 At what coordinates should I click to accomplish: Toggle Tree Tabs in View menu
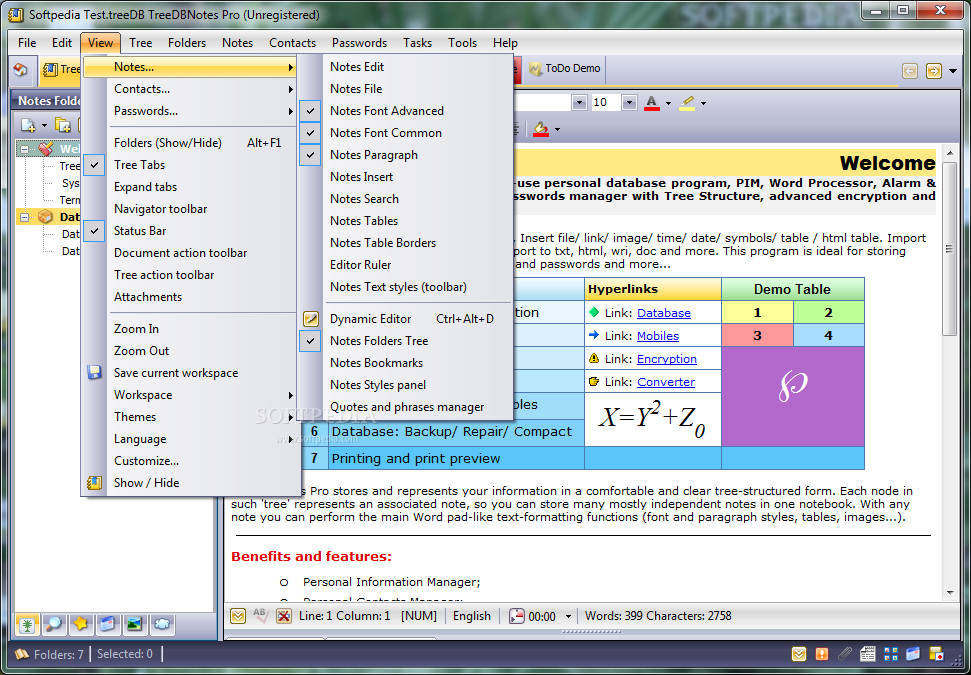(x=189, y=165)
